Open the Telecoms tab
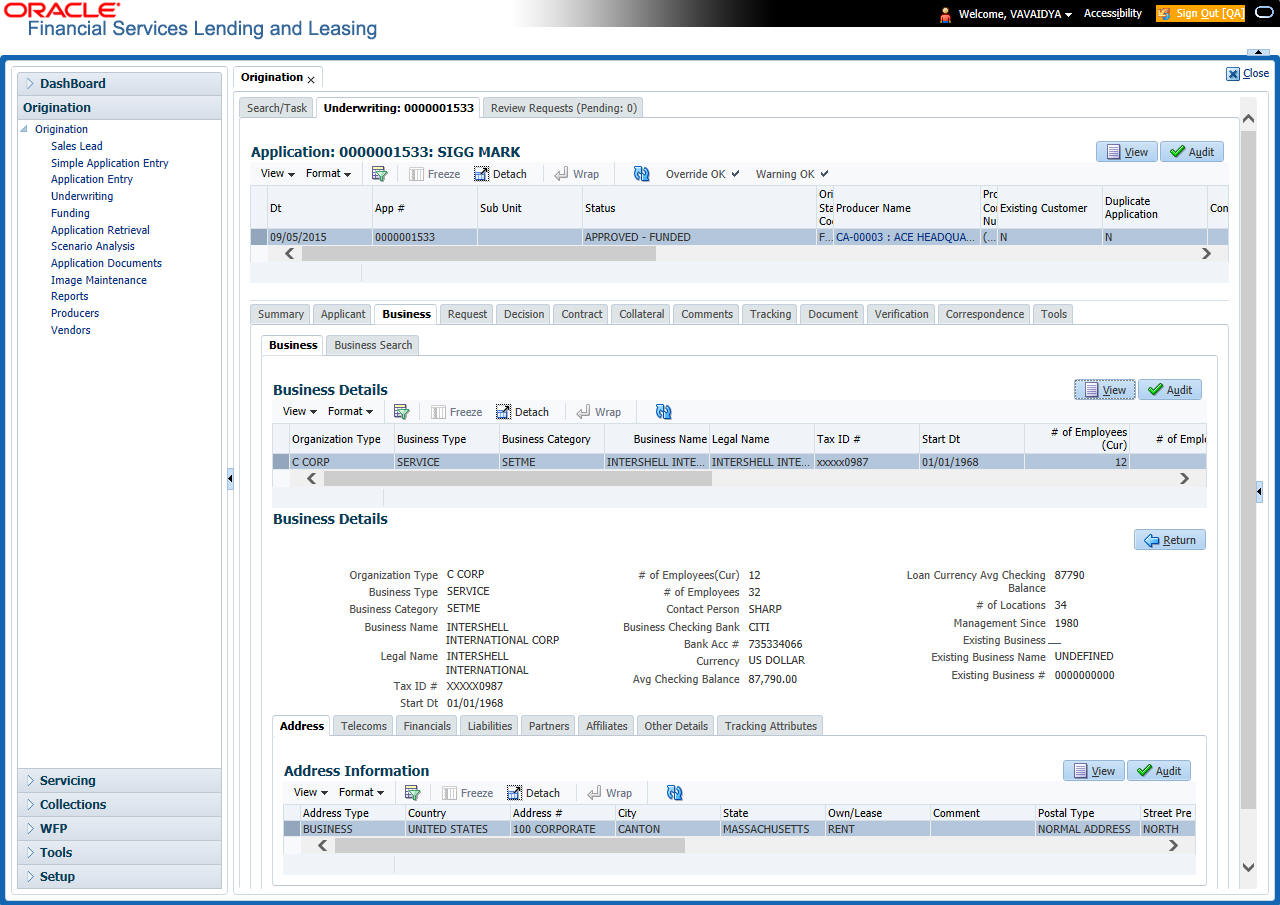 364,726
